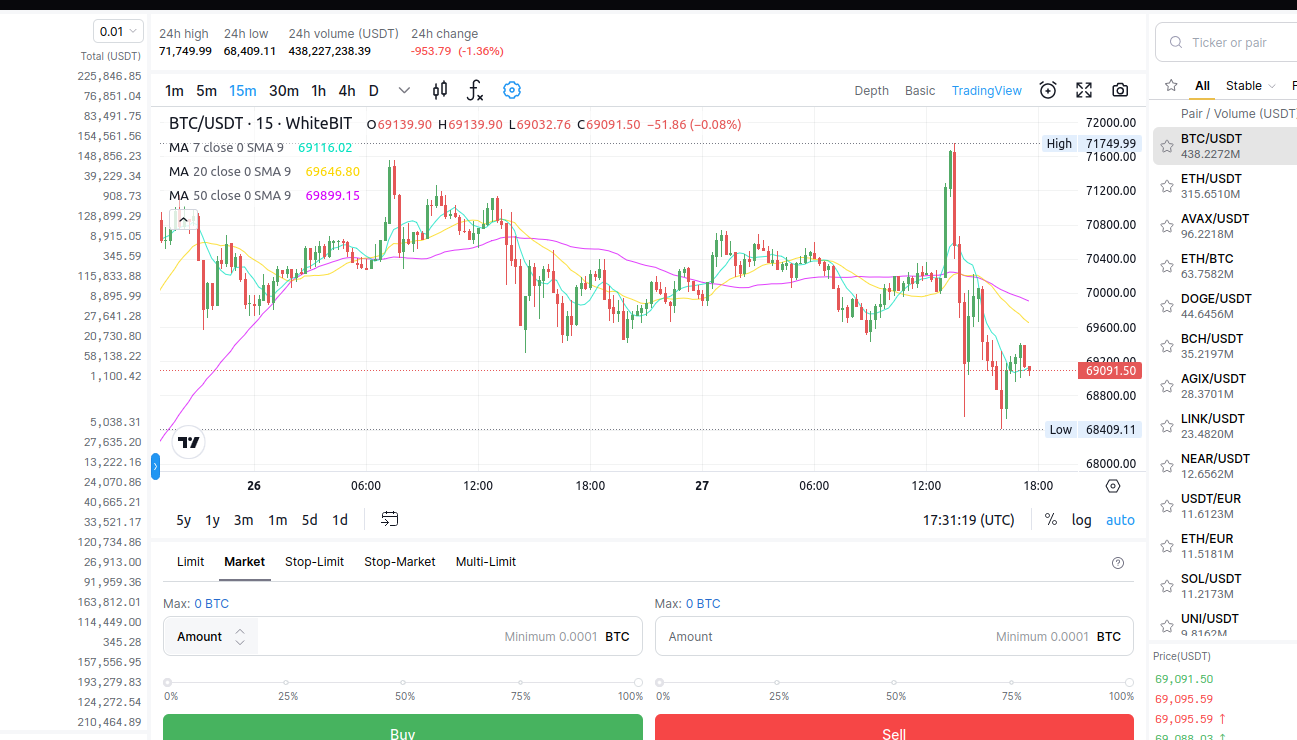Show the Basic chart view
1297x740 pixels.
920,90
